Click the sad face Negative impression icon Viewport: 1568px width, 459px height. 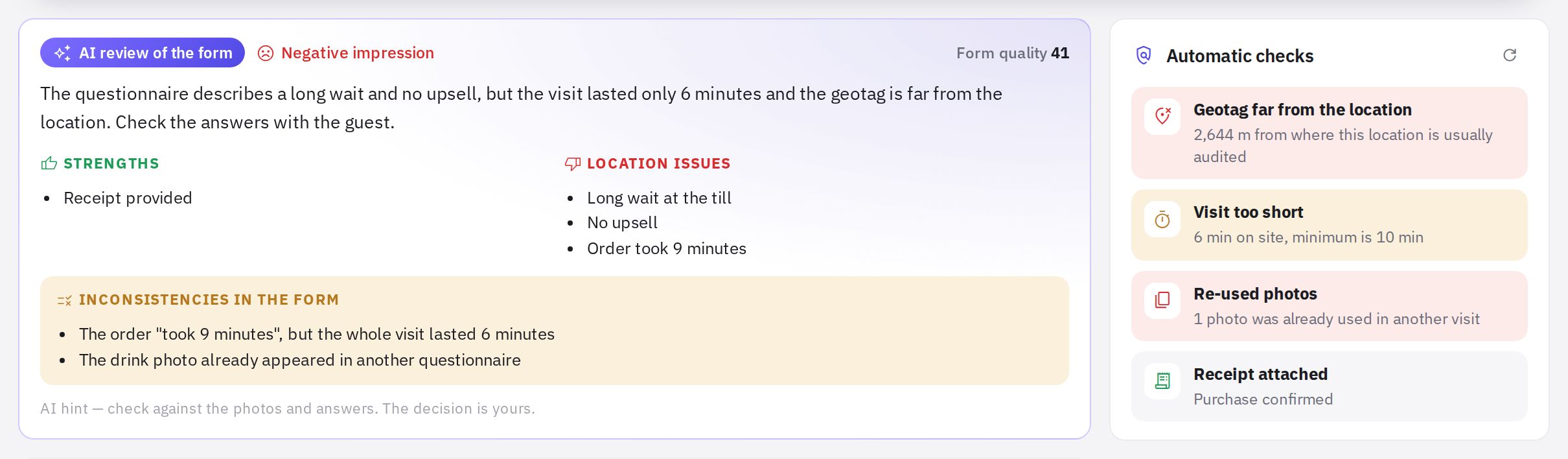click(266, 53)
